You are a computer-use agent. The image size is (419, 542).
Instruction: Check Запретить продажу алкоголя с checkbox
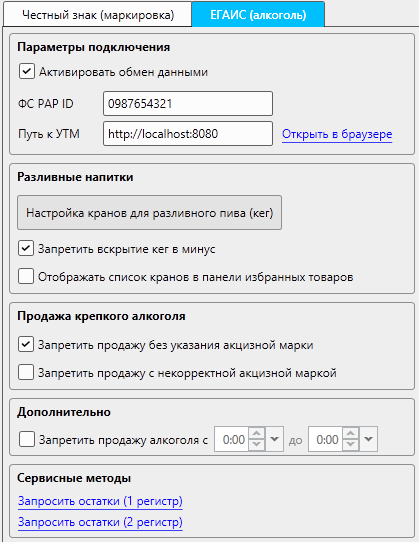point(27,439)
